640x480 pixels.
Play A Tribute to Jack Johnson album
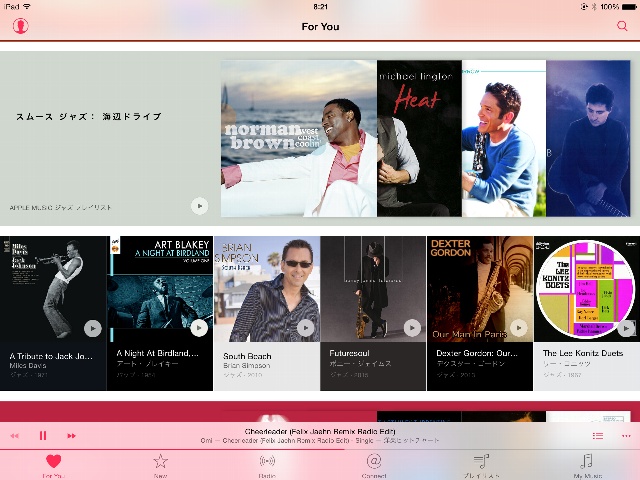(93, 328)
